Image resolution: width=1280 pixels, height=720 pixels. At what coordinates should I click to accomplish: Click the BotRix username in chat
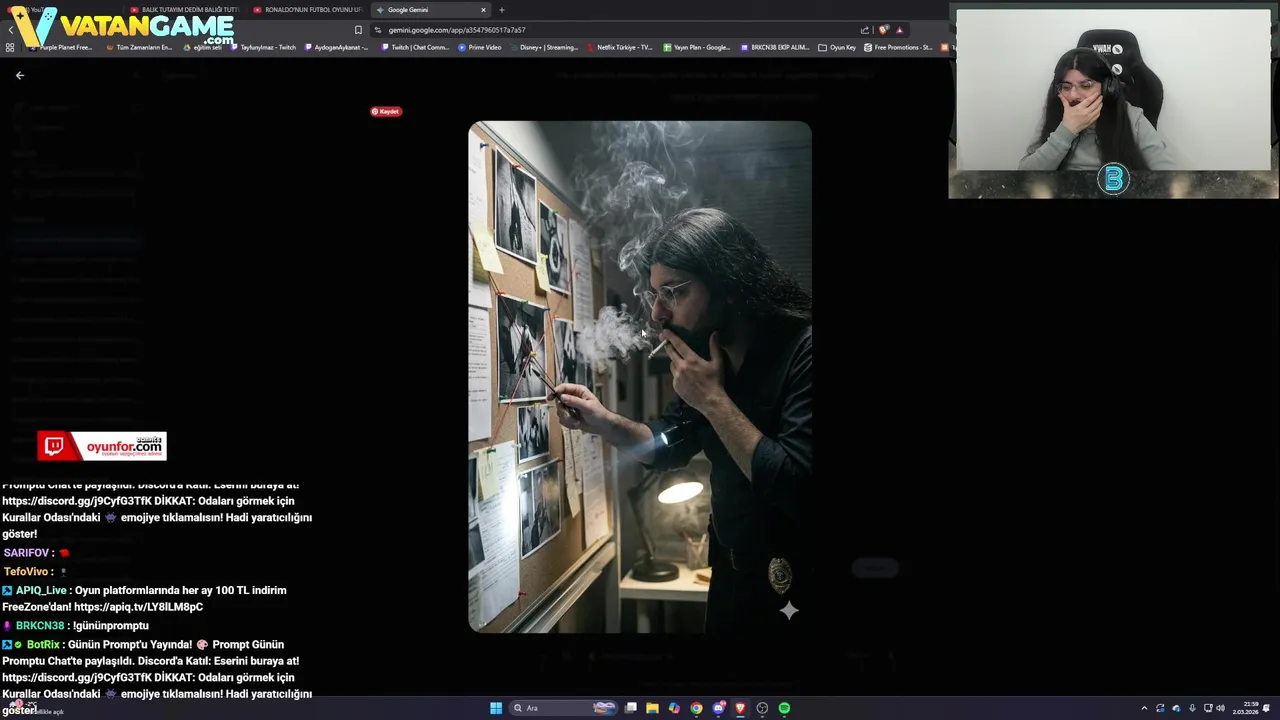pos(43,645)
